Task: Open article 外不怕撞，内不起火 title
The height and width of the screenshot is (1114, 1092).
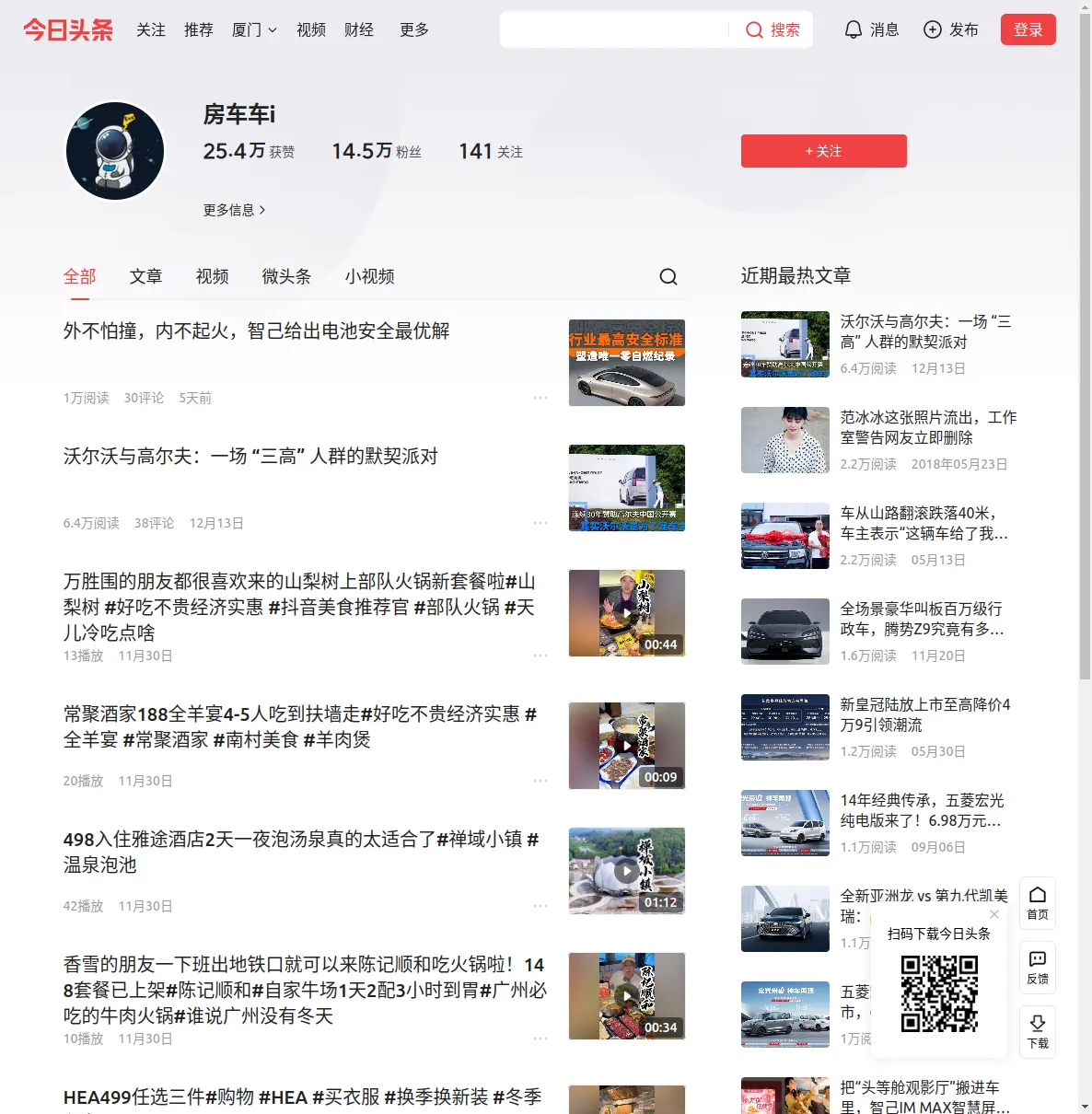Action: pos(257,331)
